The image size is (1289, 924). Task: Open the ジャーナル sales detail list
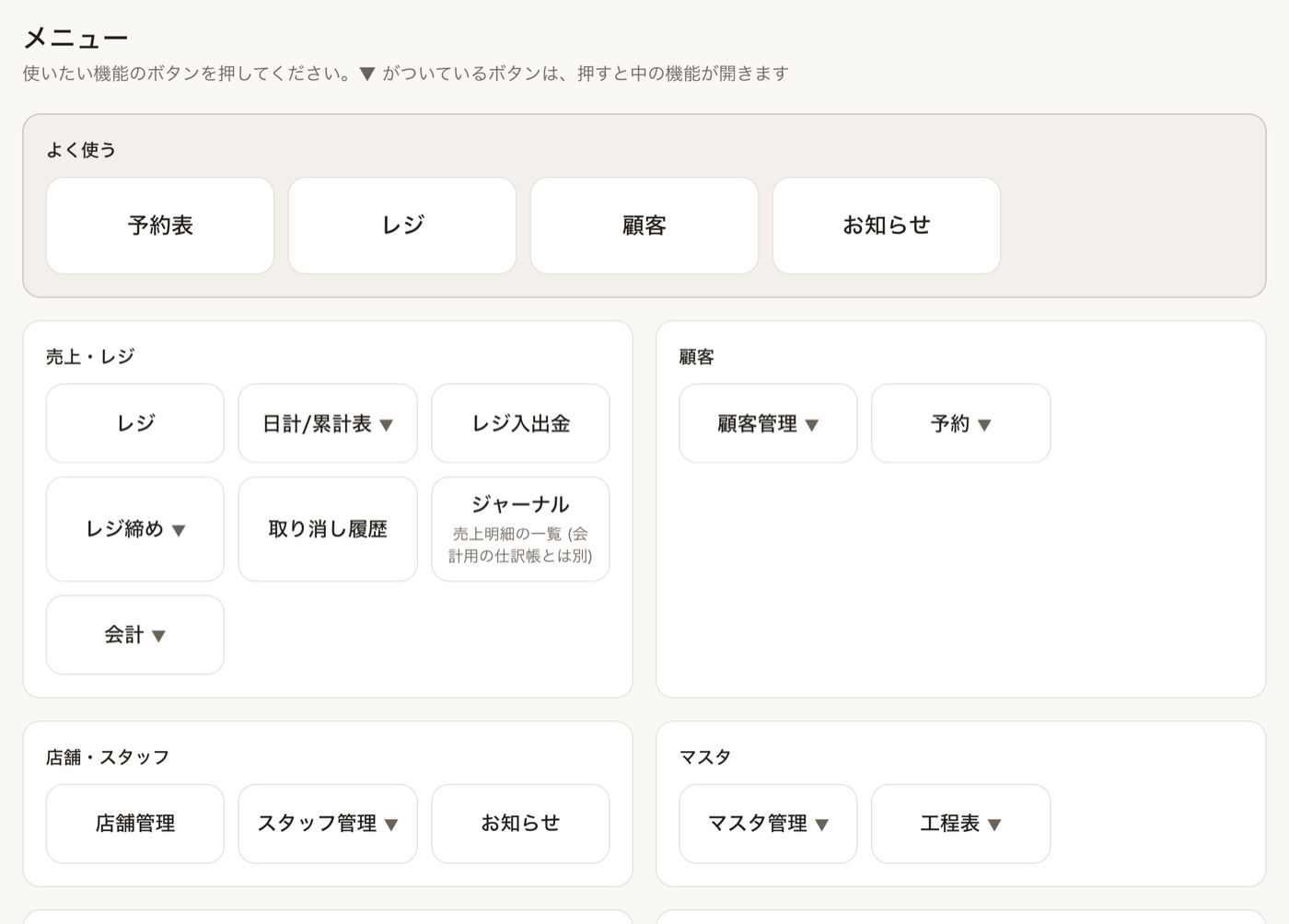[520, 529]
